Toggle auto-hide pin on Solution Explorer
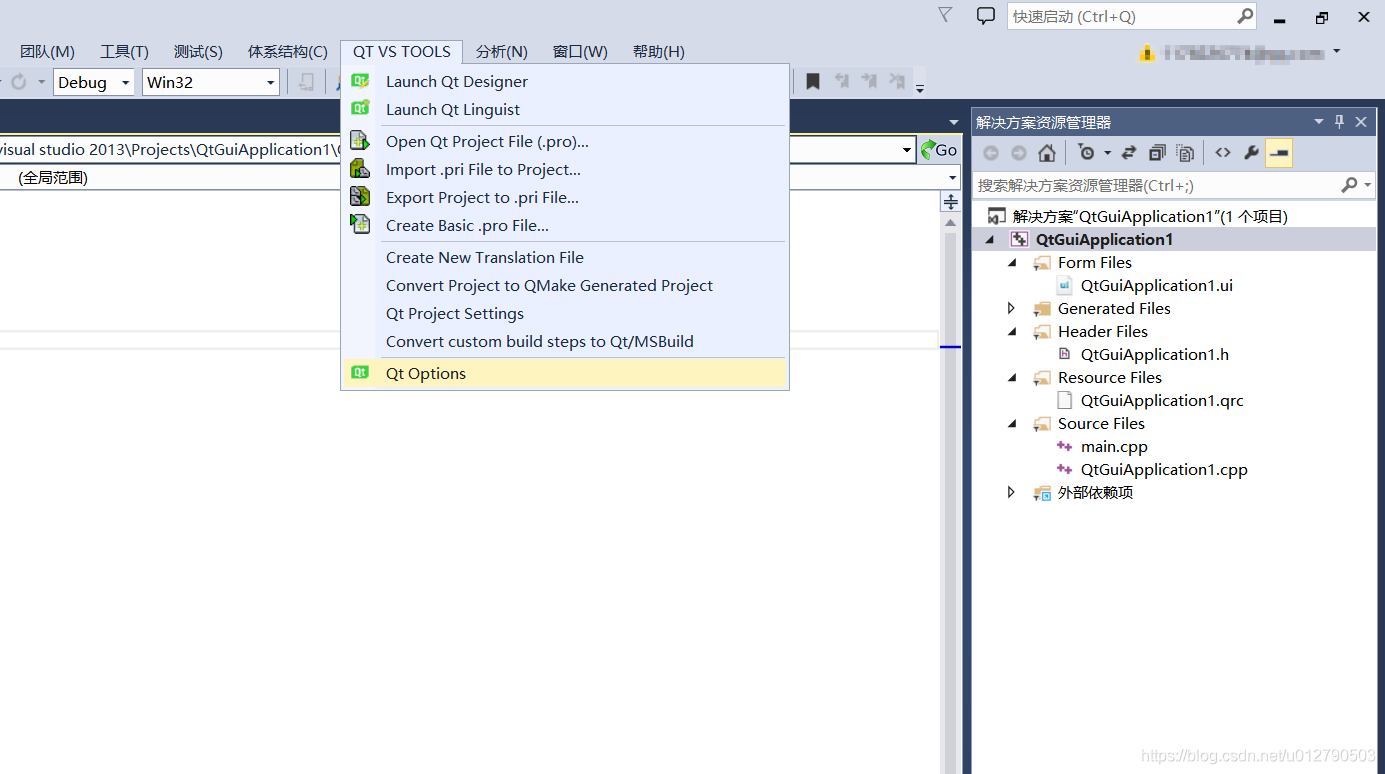 pyautogui.click(x=1340, y=122)
